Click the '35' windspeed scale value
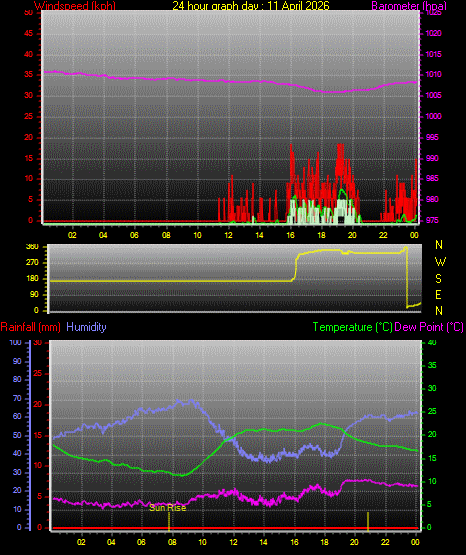Screen dimensions: 466x555 tap(29, 75)
